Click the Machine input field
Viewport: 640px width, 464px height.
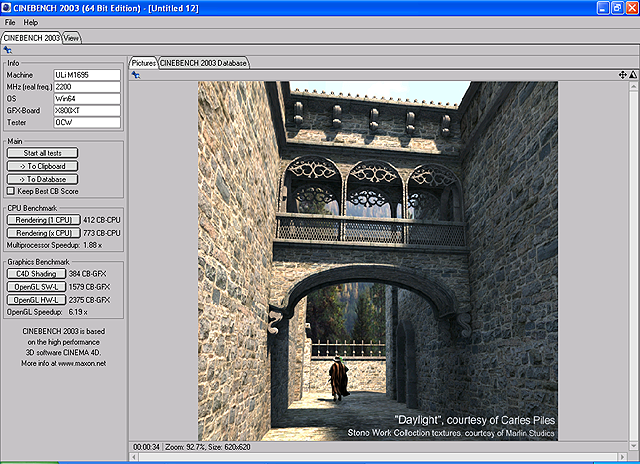coord(87,75)
